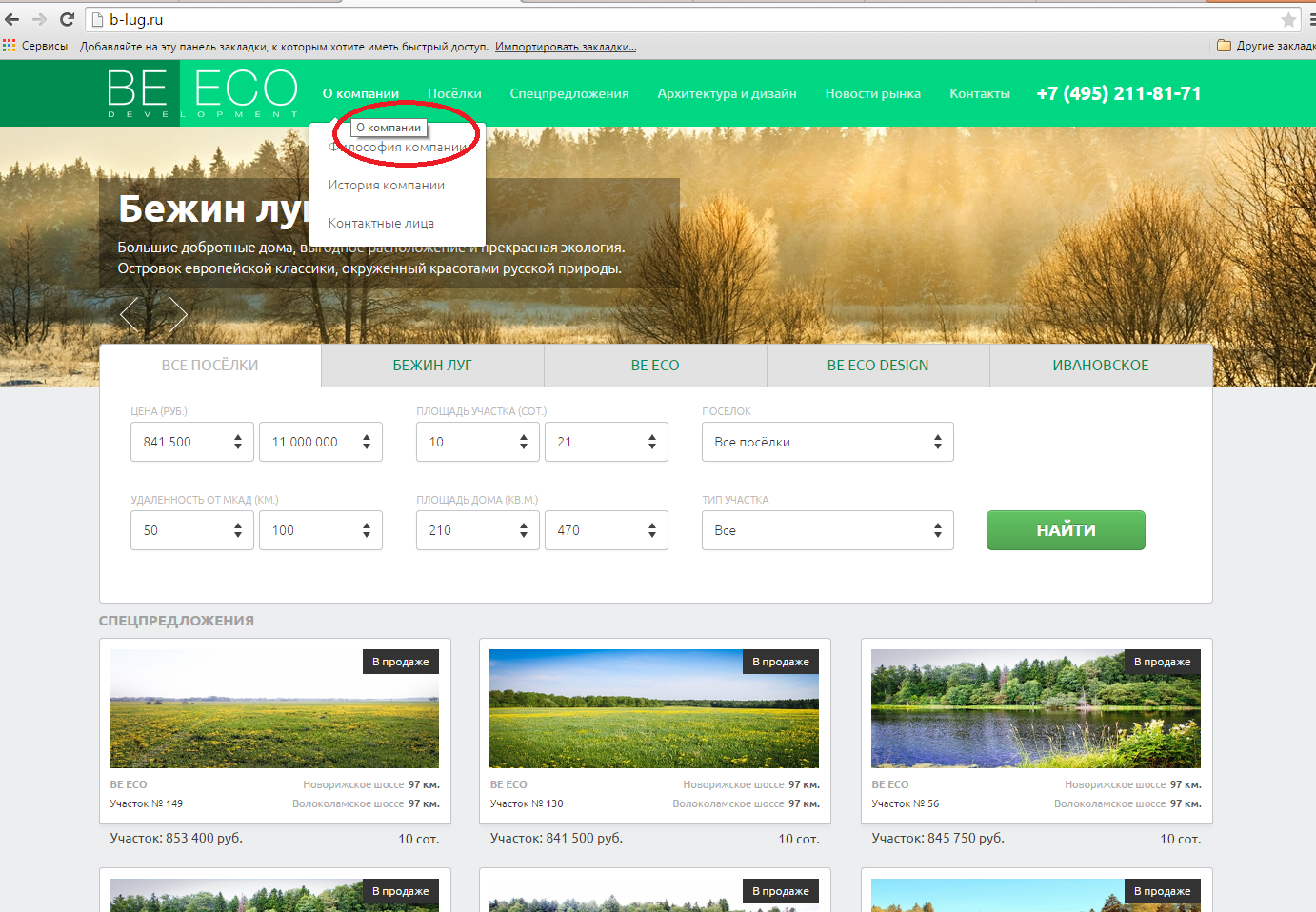Viewport: 1316px width, 912px height.
Task: Open Участок № 56 lake thumbnail
Action: tap(1035, 709)
